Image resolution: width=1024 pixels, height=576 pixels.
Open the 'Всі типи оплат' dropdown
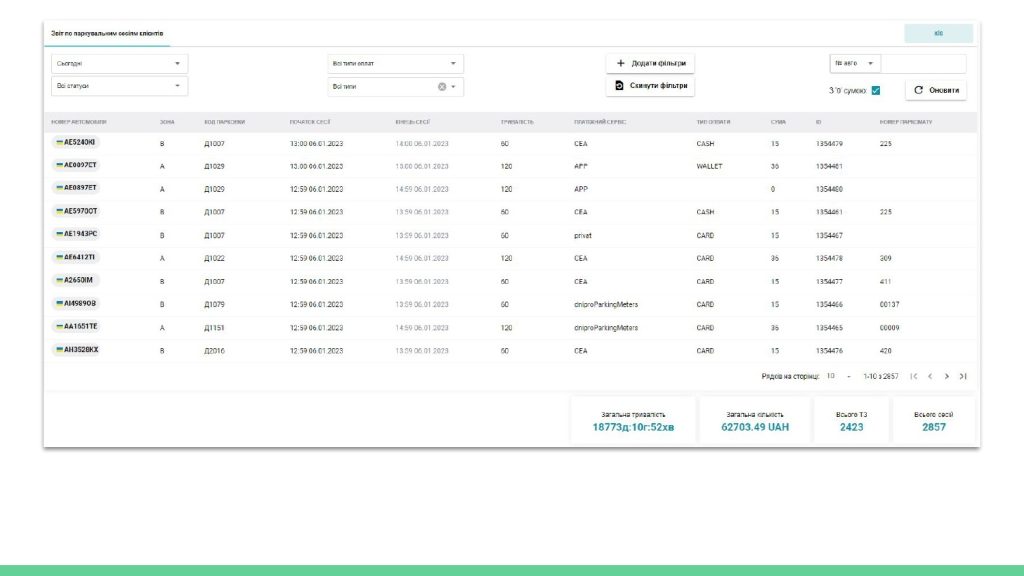pos(394,63)
